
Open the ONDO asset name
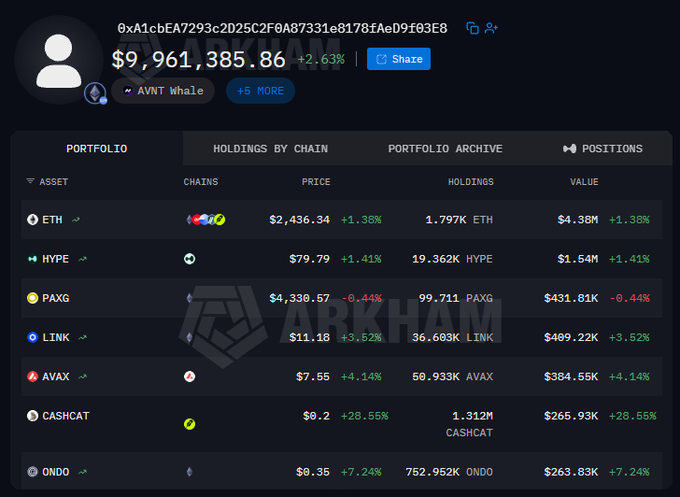coord(56,472)
